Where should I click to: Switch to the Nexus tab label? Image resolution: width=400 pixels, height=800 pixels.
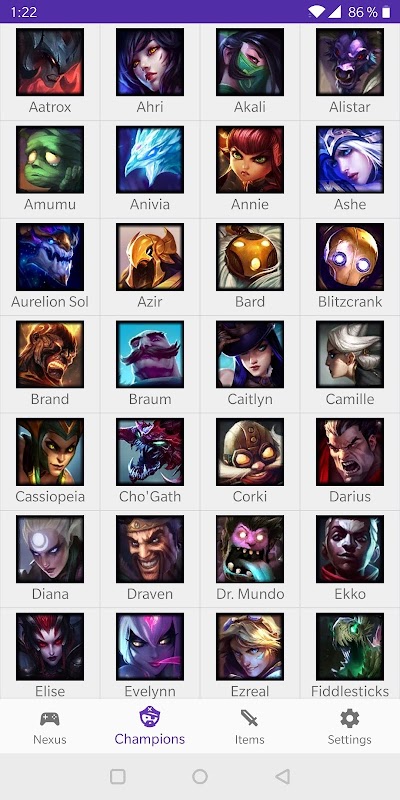(49, 739)
